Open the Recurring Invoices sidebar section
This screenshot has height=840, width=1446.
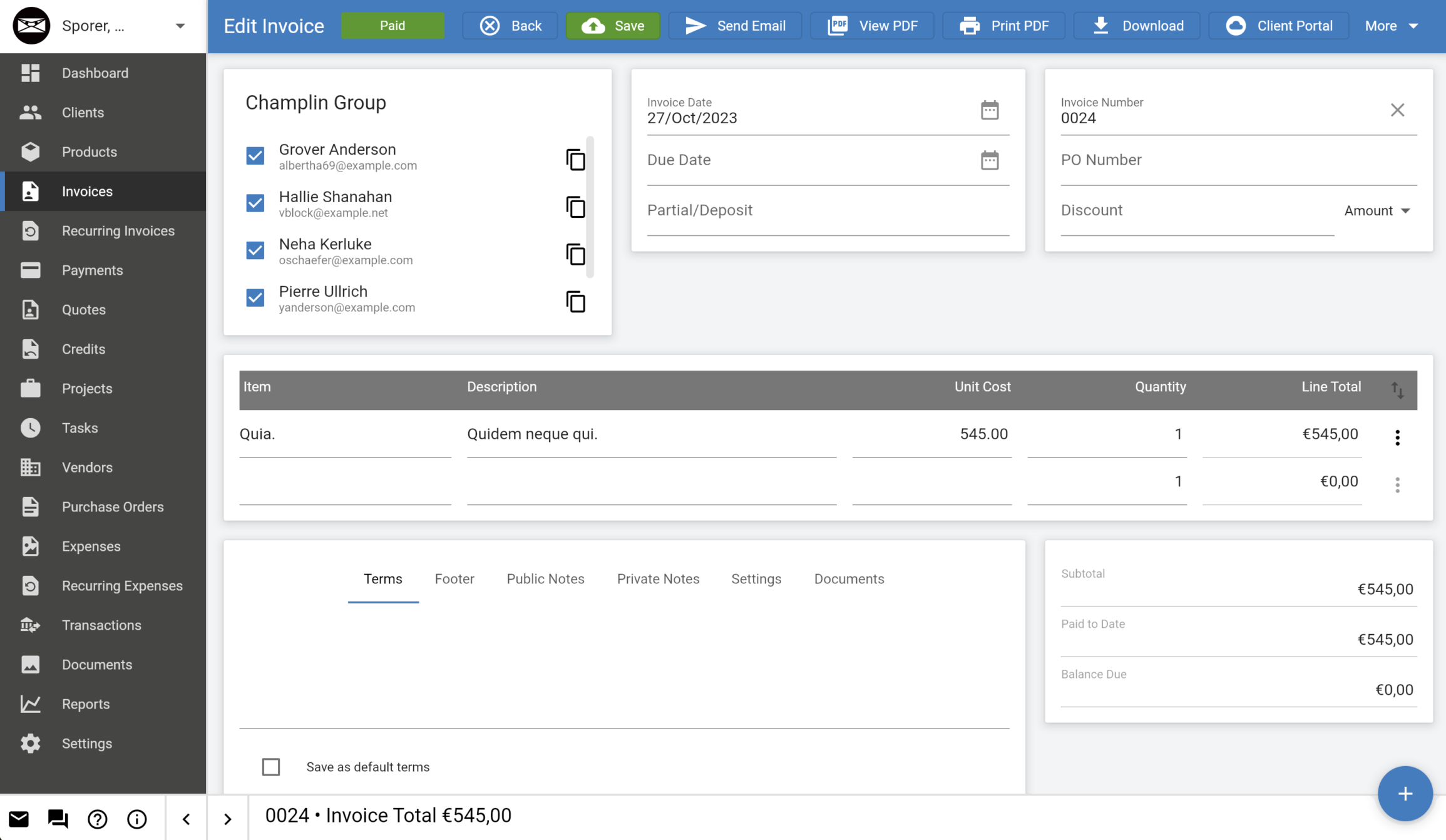tap(118, 230)
